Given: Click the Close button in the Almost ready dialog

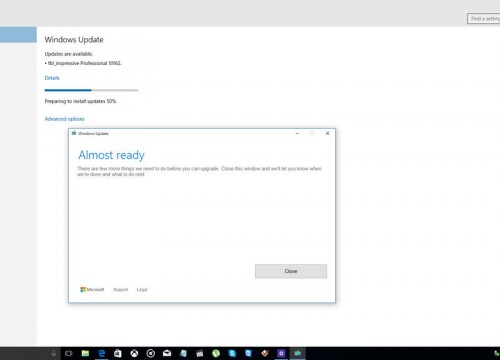Looking at the screenshot, I should coord(291,271).
